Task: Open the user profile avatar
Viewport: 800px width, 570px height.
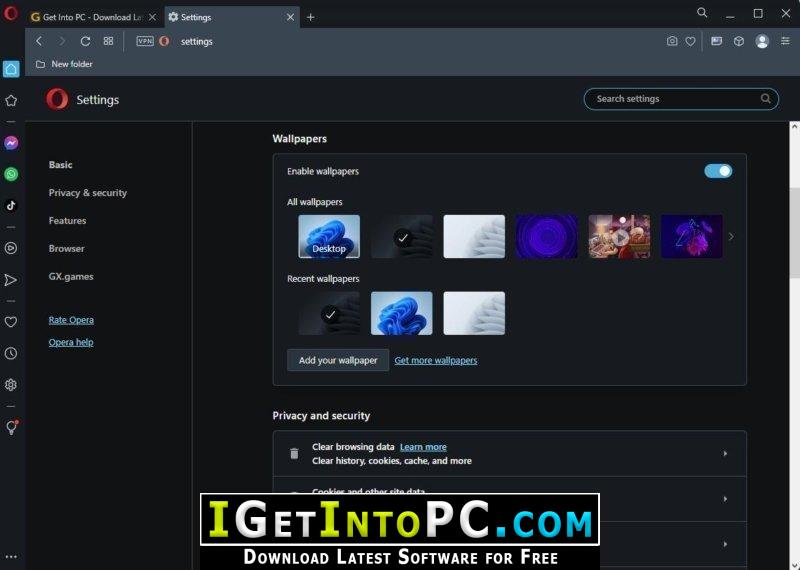Action: tap(762, 41)
